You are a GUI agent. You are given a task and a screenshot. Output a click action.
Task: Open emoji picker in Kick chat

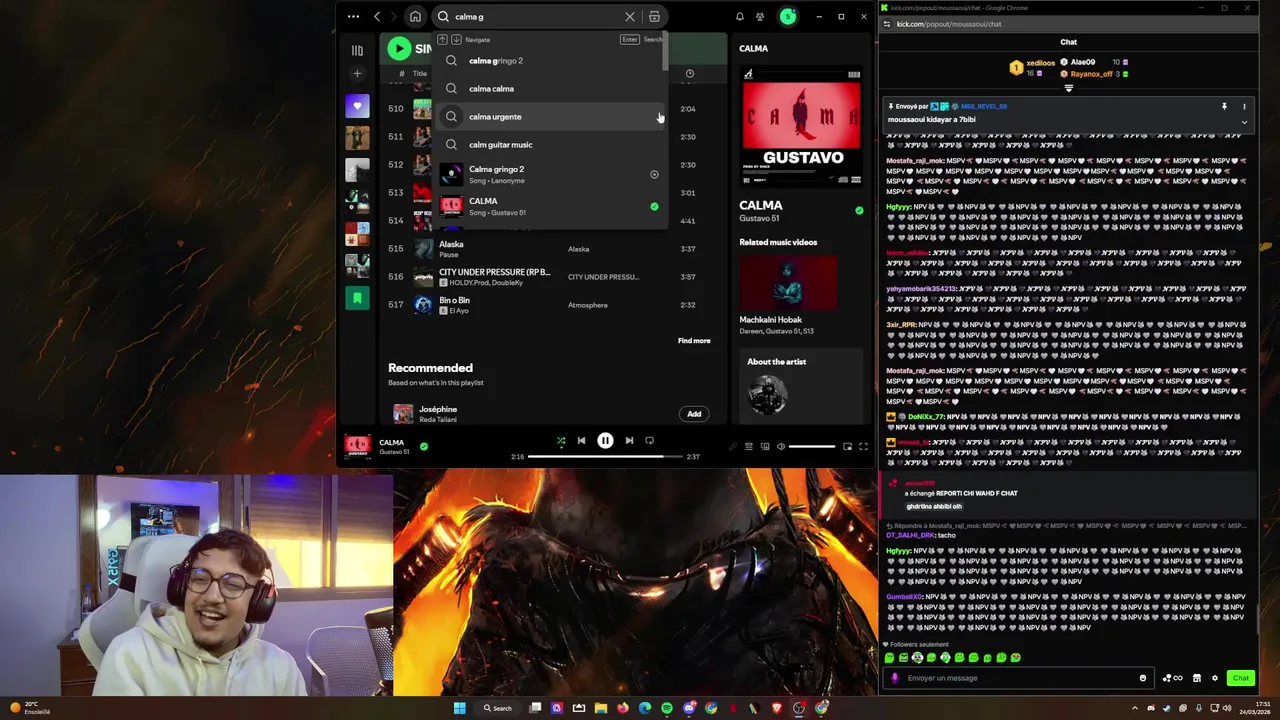coord(1143,678)
